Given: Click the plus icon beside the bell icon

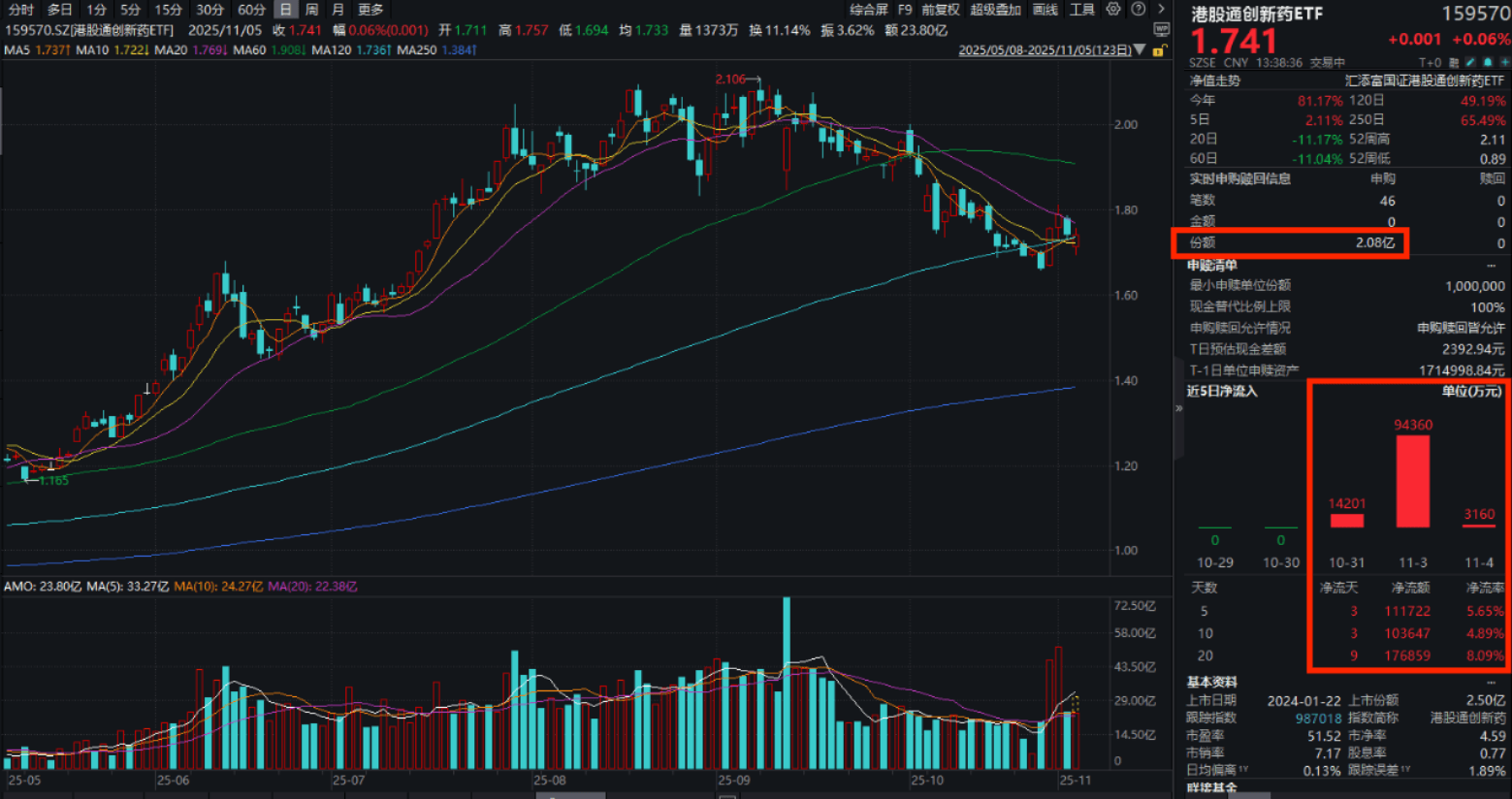Looking at the screenshot, I should click(x=1505, y=62).
